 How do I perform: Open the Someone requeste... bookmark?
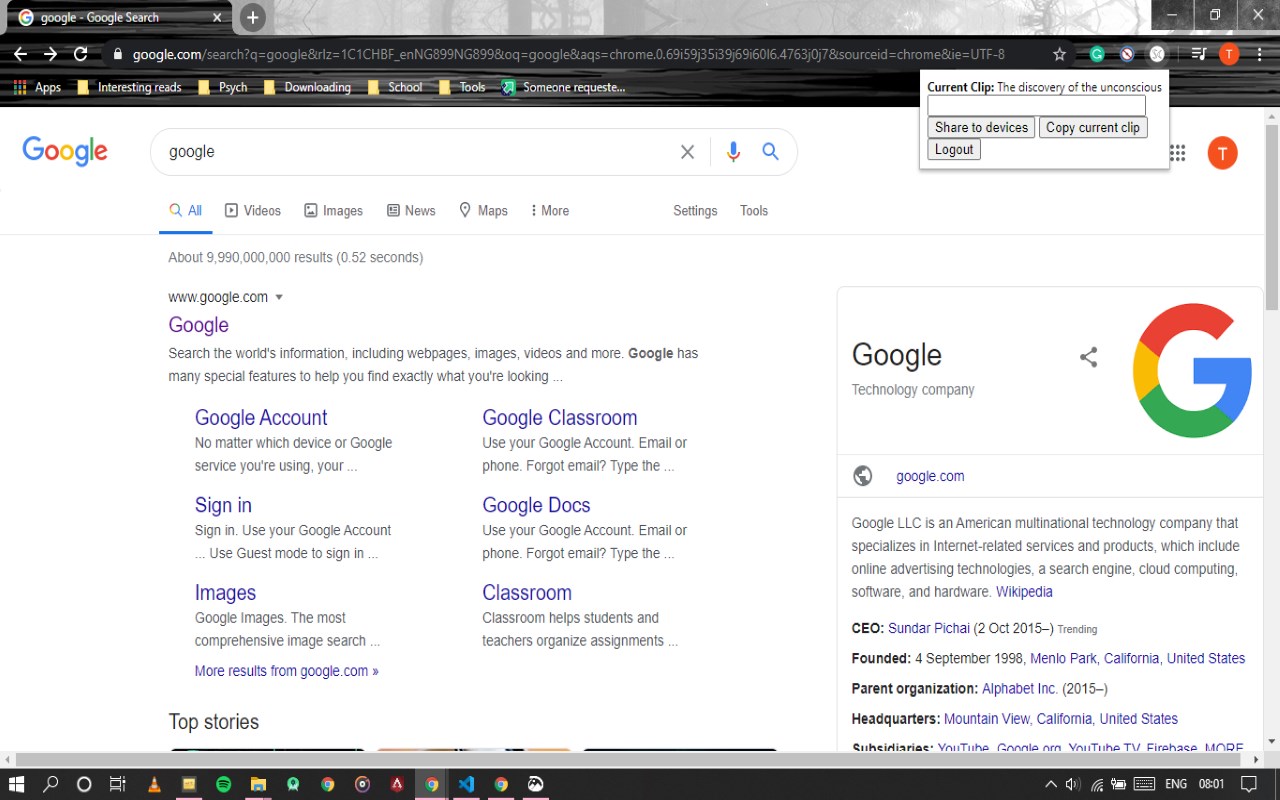pos(564,87)
